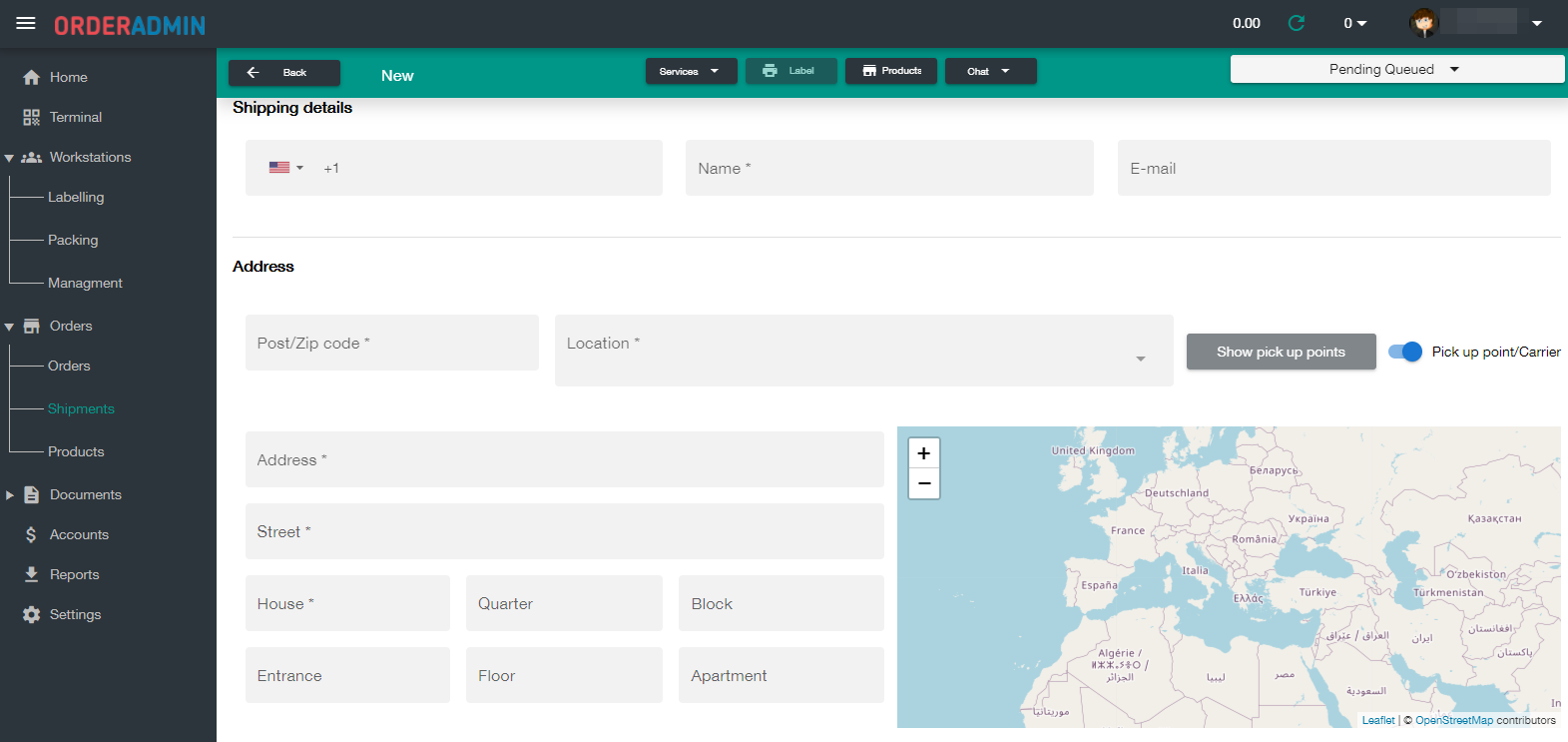Open the user avatar menu
The width and height of the screenshot is (1568, 742).
click(1424, 22)
